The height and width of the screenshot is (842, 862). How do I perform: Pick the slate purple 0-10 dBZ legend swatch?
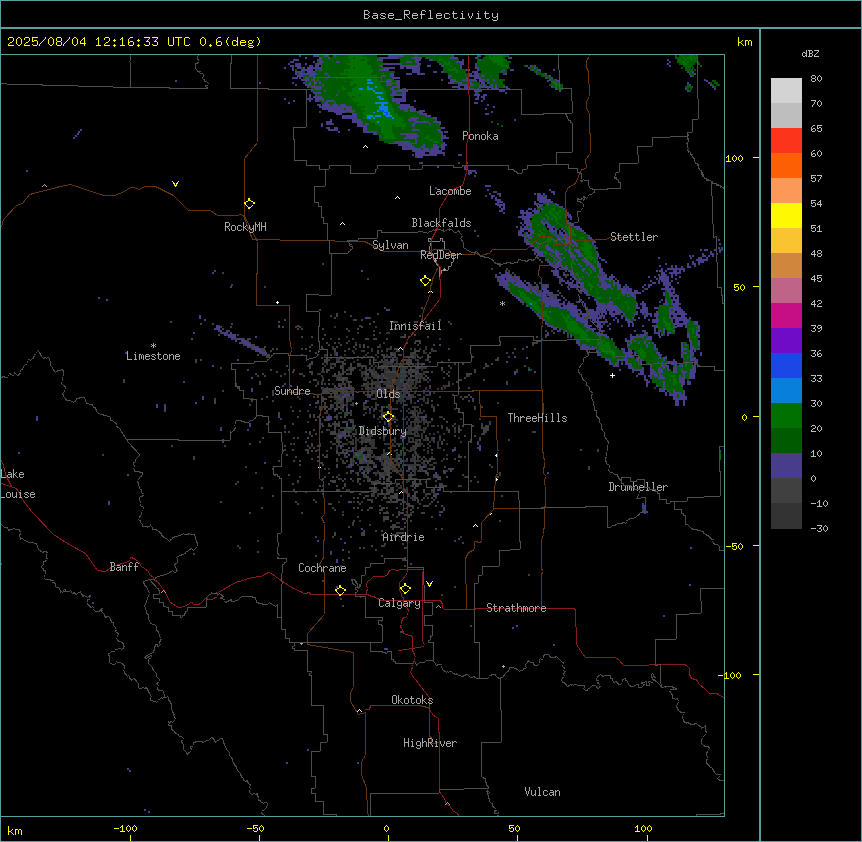[786, 466]
